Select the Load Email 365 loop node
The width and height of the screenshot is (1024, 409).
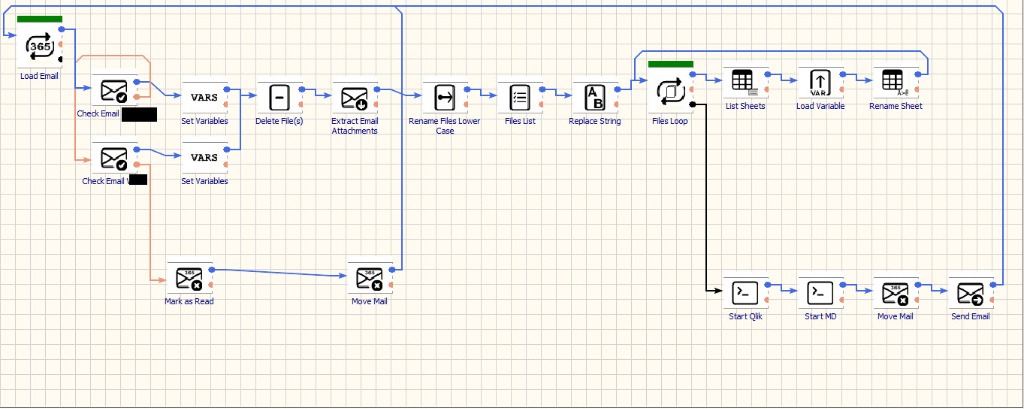point(39,46)
